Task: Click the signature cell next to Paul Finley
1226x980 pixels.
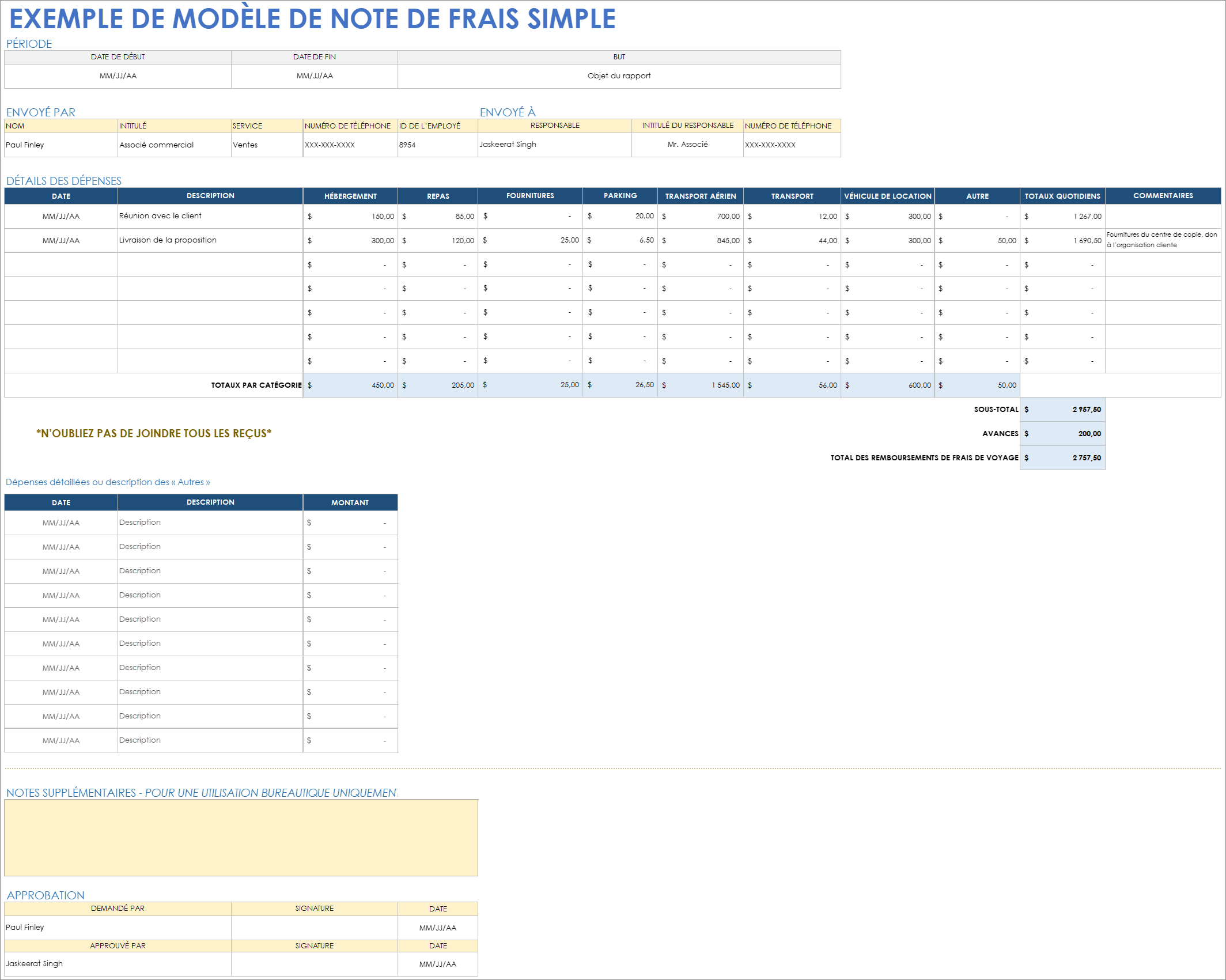Action: [x=315, y=928]
